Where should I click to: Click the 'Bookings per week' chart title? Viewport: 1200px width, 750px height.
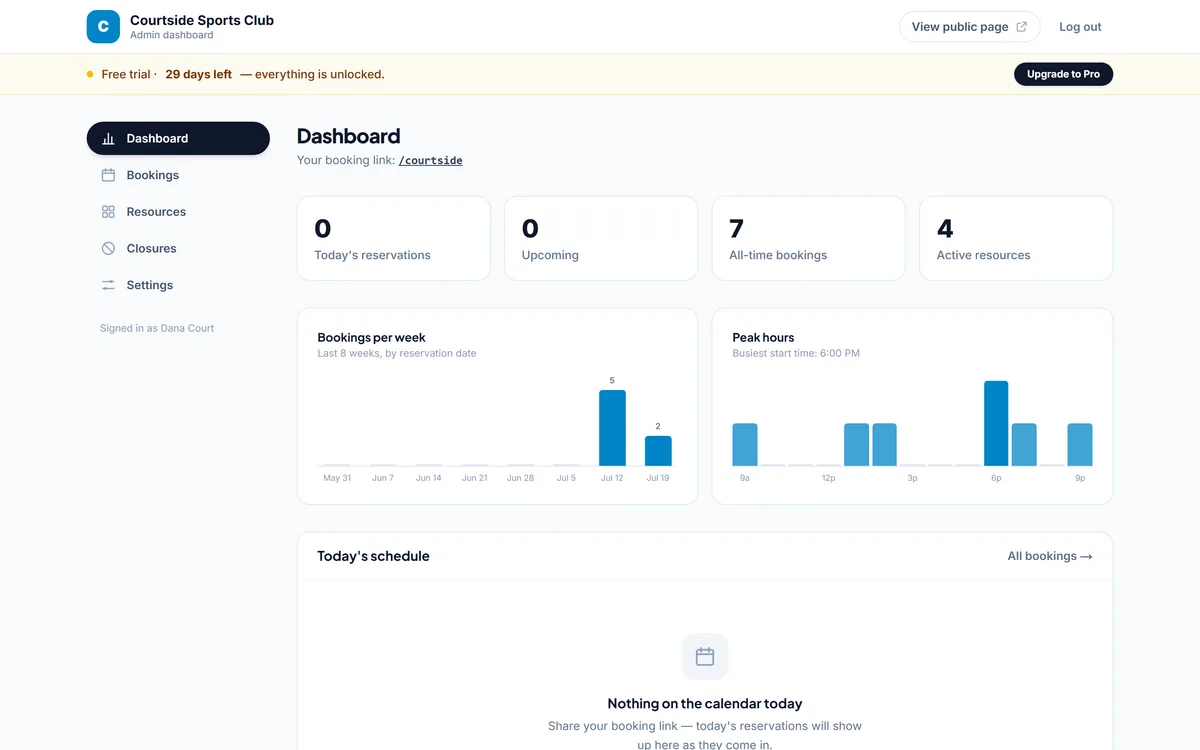click(x=371, y=337)
